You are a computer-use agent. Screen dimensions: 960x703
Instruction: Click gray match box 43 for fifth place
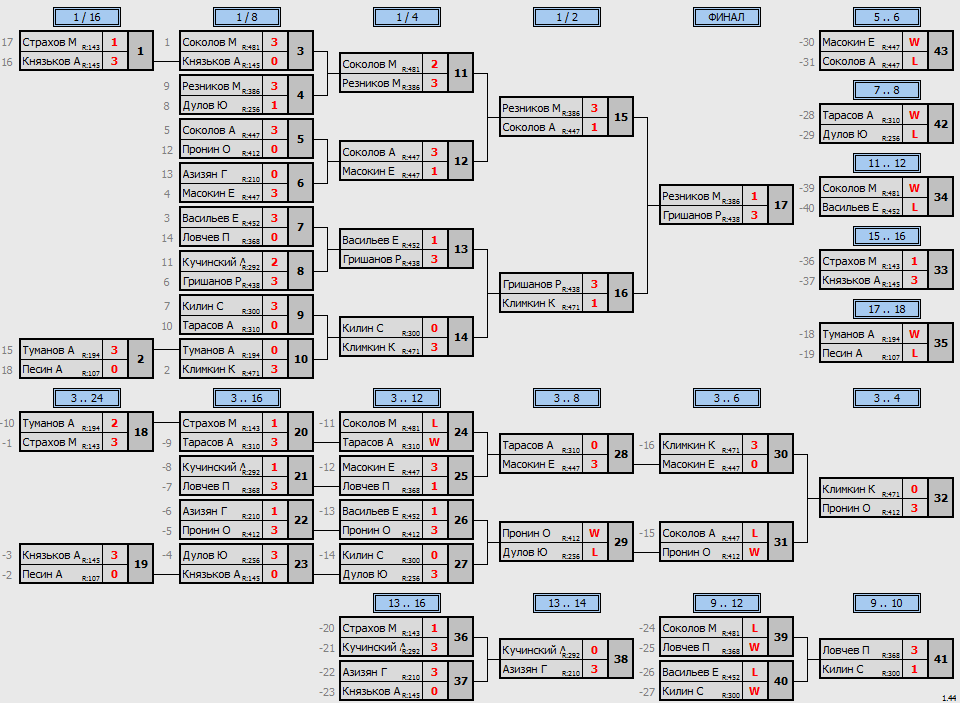(x=941, y=51)
